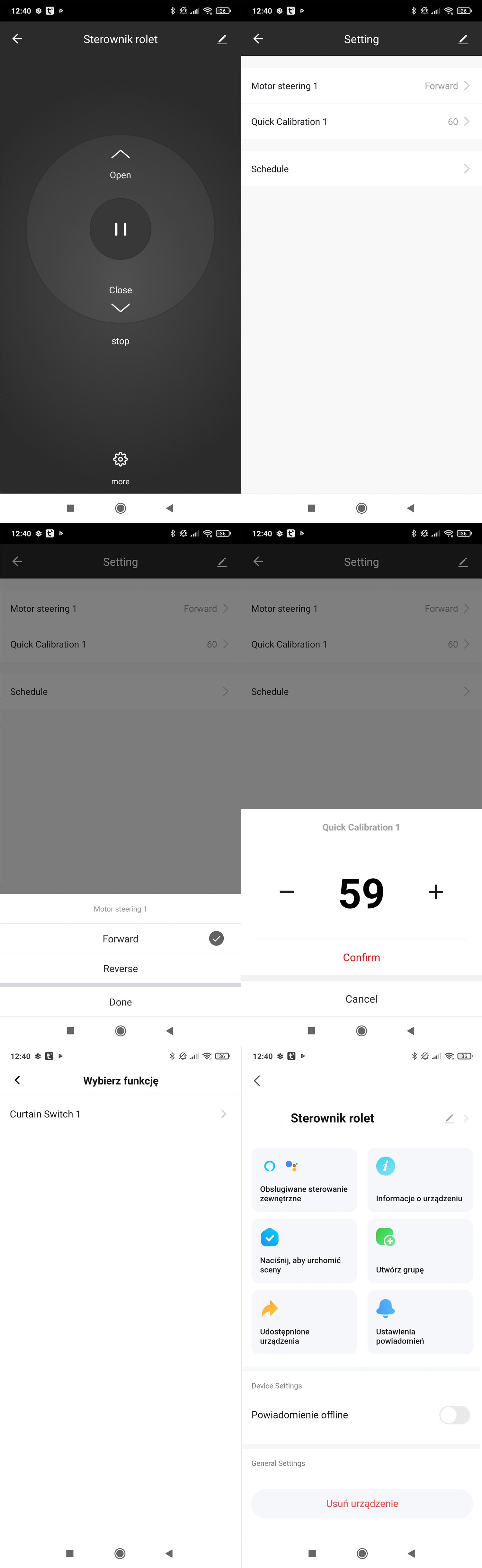This screenshot has width=482, height=1568.
Task: Open Obsługiwane sterowanie zewnętrzne tile
Action: (x=304, y=1179)
